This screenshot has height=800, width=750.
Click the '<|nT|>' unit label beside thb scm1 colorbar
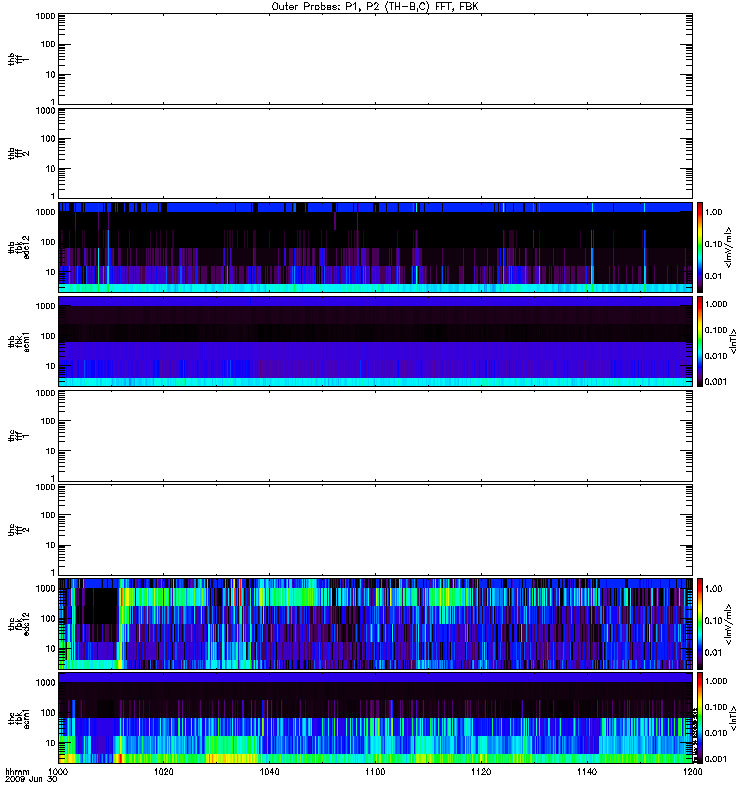pos(733,341)
